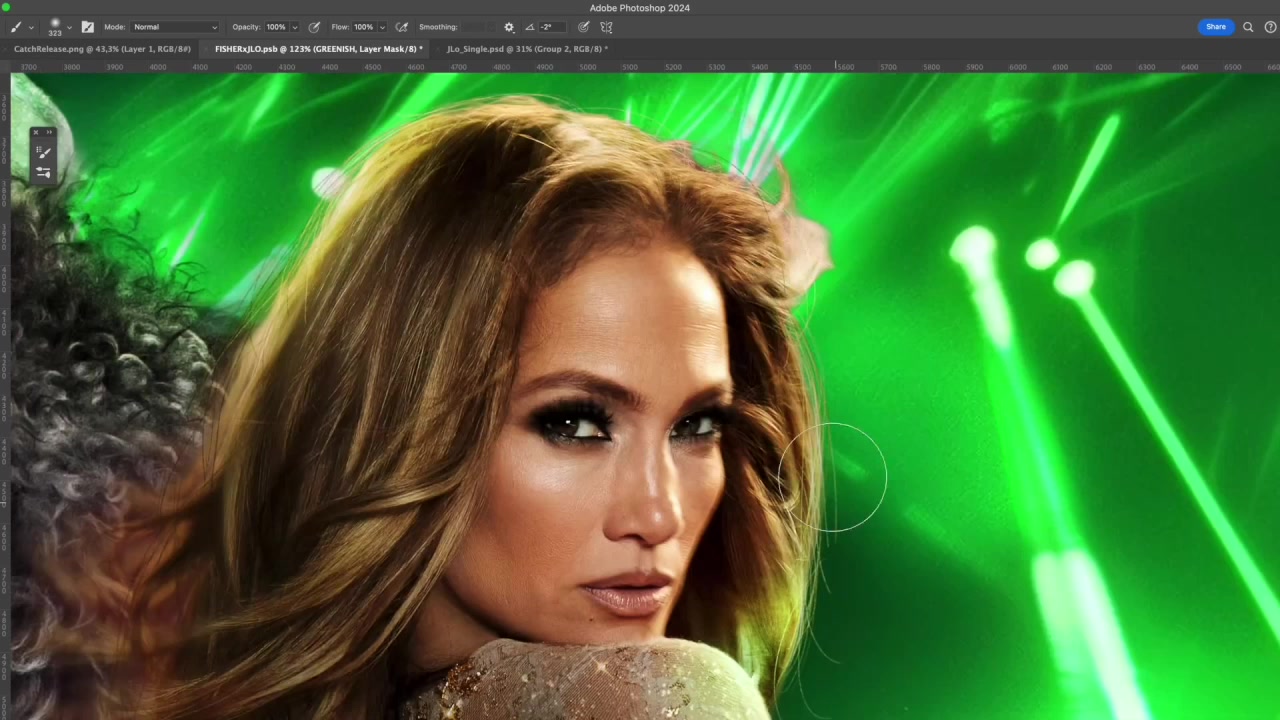
Task: Close the FISHERxJLO.psb tab
Action: (207, 49)
